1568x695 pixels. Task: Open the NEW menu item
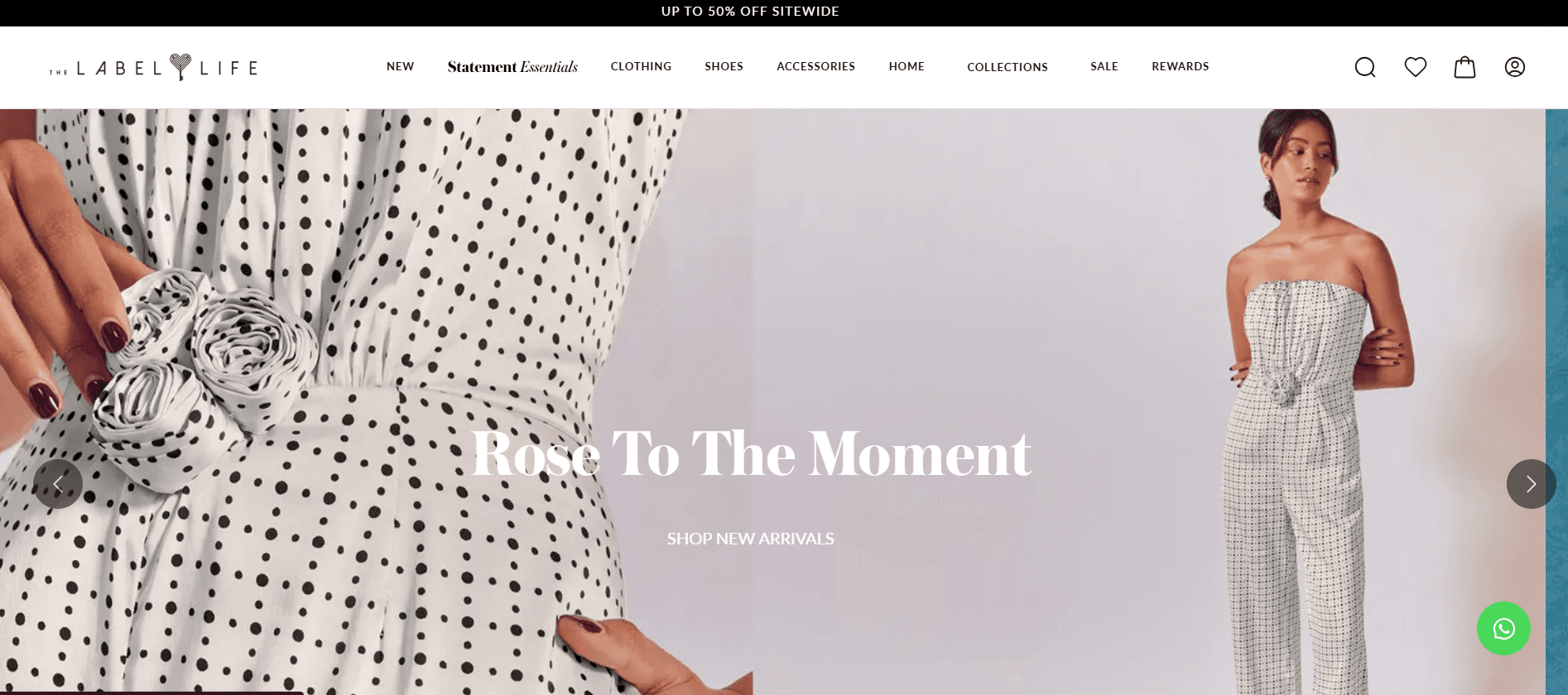point(400,66)
